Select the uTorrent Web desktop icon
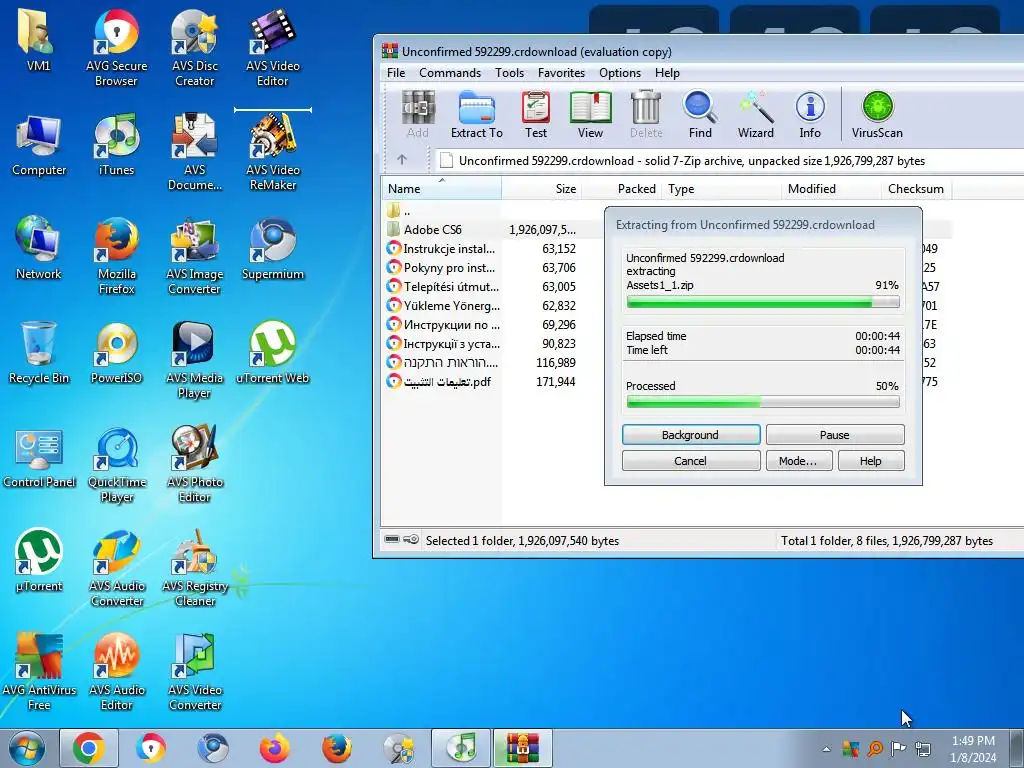1024x768 pixels. (x=273, y=353)
